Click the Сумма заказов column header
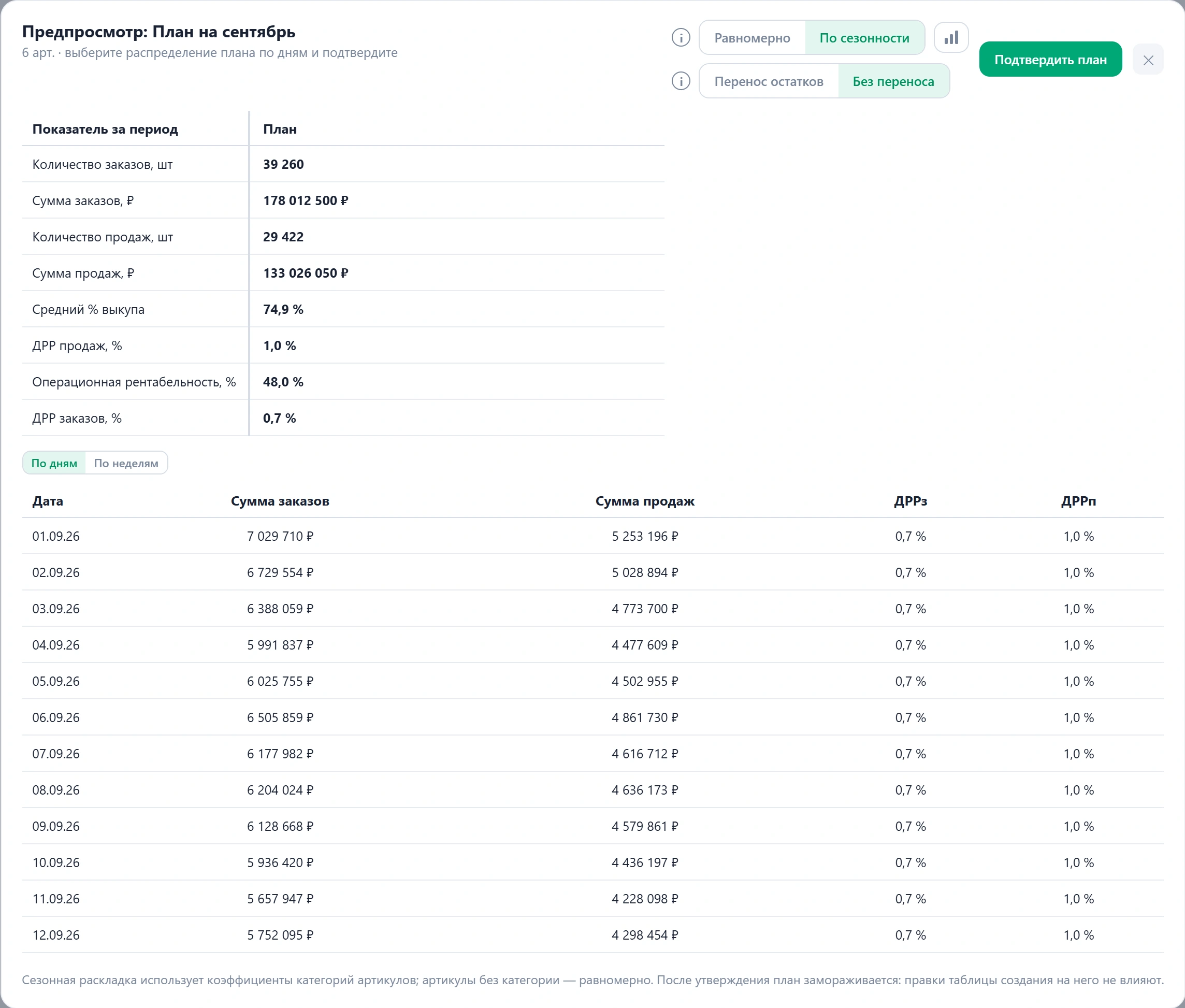Screen dimensions: 1185x1008 click(x=280, y=501)
